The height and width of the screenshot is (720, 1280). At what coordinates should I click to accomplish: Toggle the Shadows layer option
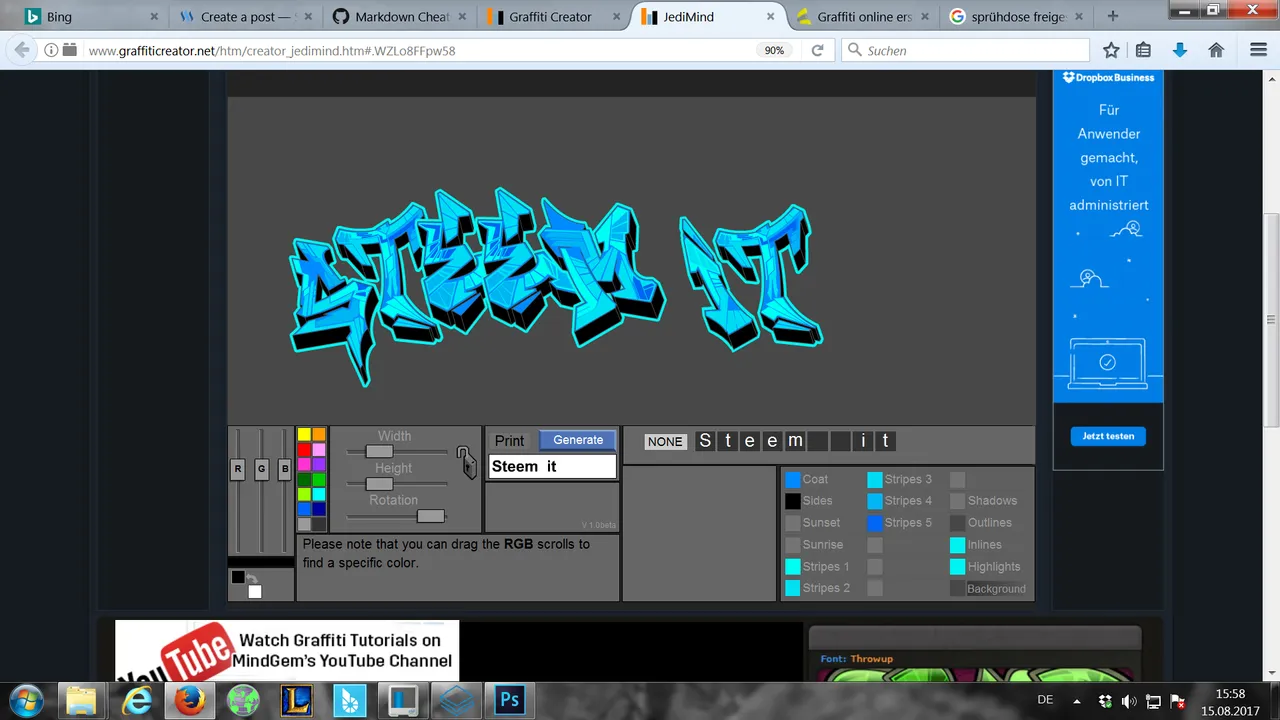[x=990, y=501]
